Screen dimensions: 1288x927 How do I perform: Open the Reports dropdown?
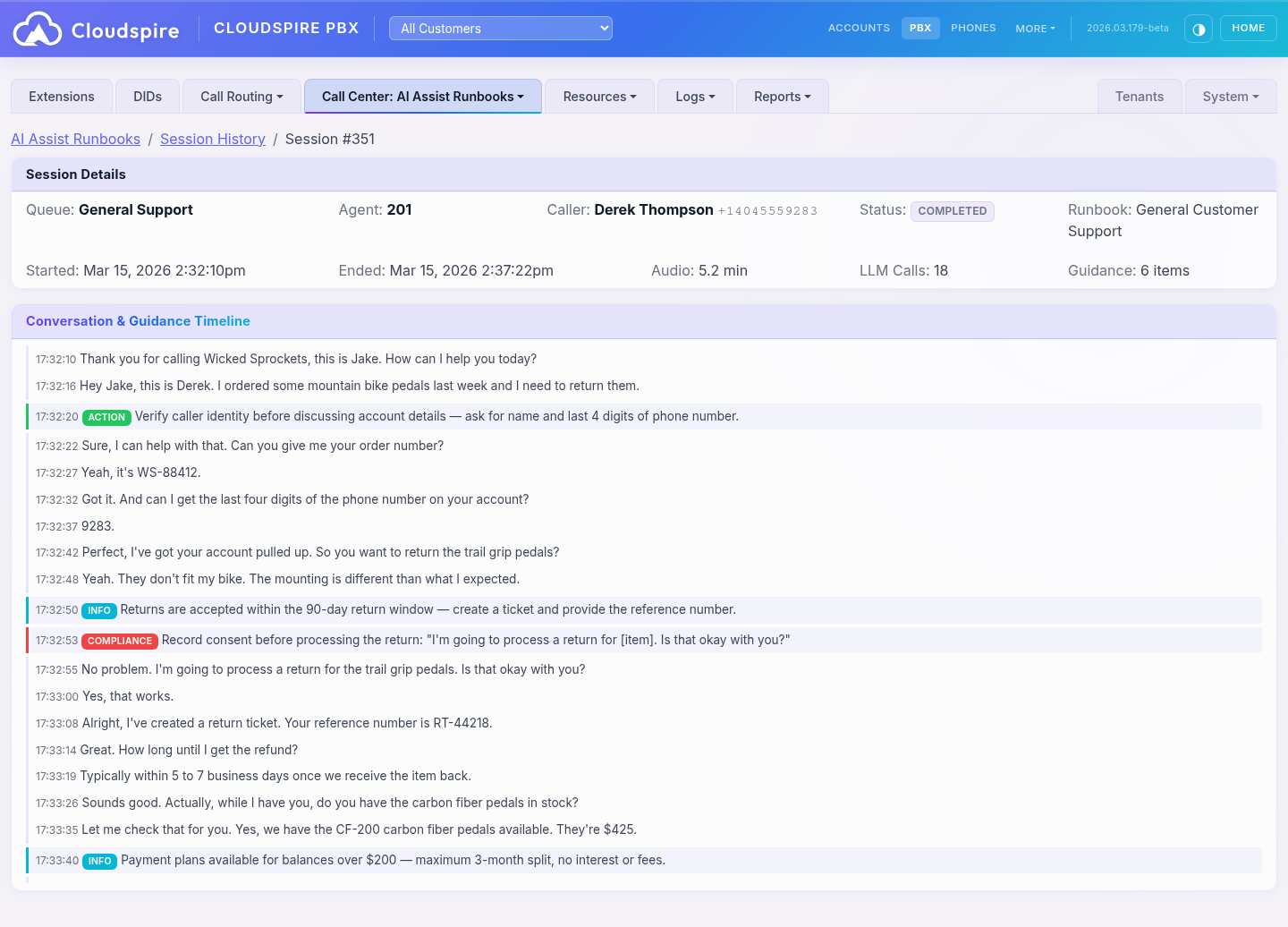(782, 96)
